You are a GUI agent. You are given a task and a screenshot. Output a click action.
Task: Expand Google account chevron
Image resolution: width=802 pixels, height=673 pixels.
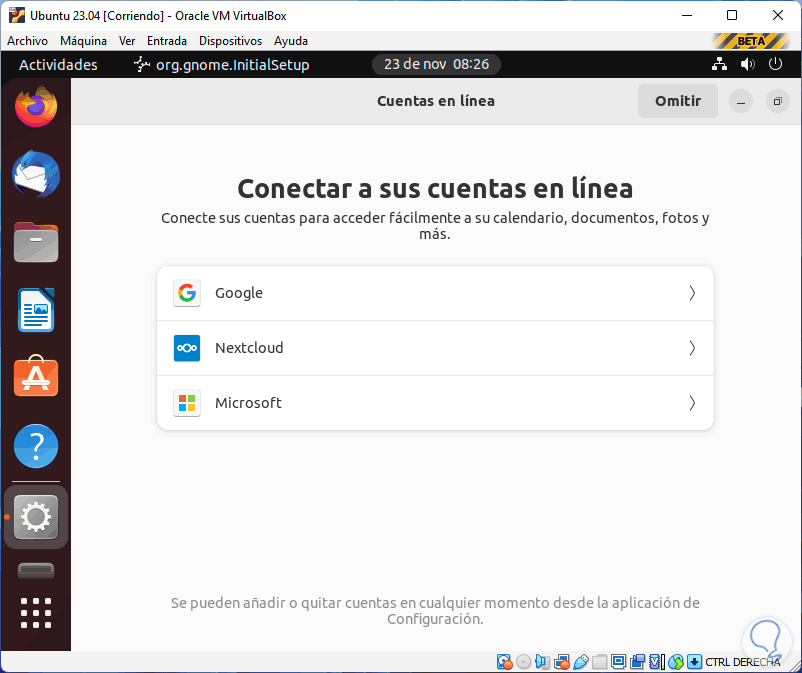pos(692,293)
